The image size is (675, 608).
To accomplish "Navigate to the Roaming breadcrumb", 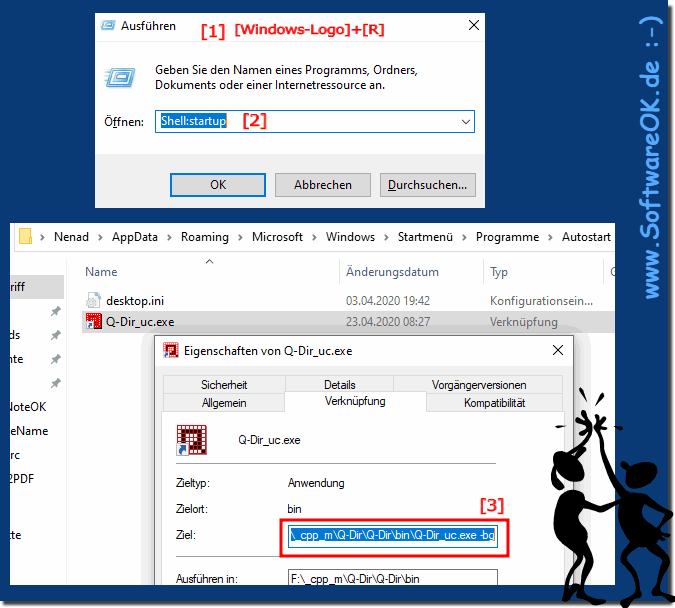I will 204,237.
